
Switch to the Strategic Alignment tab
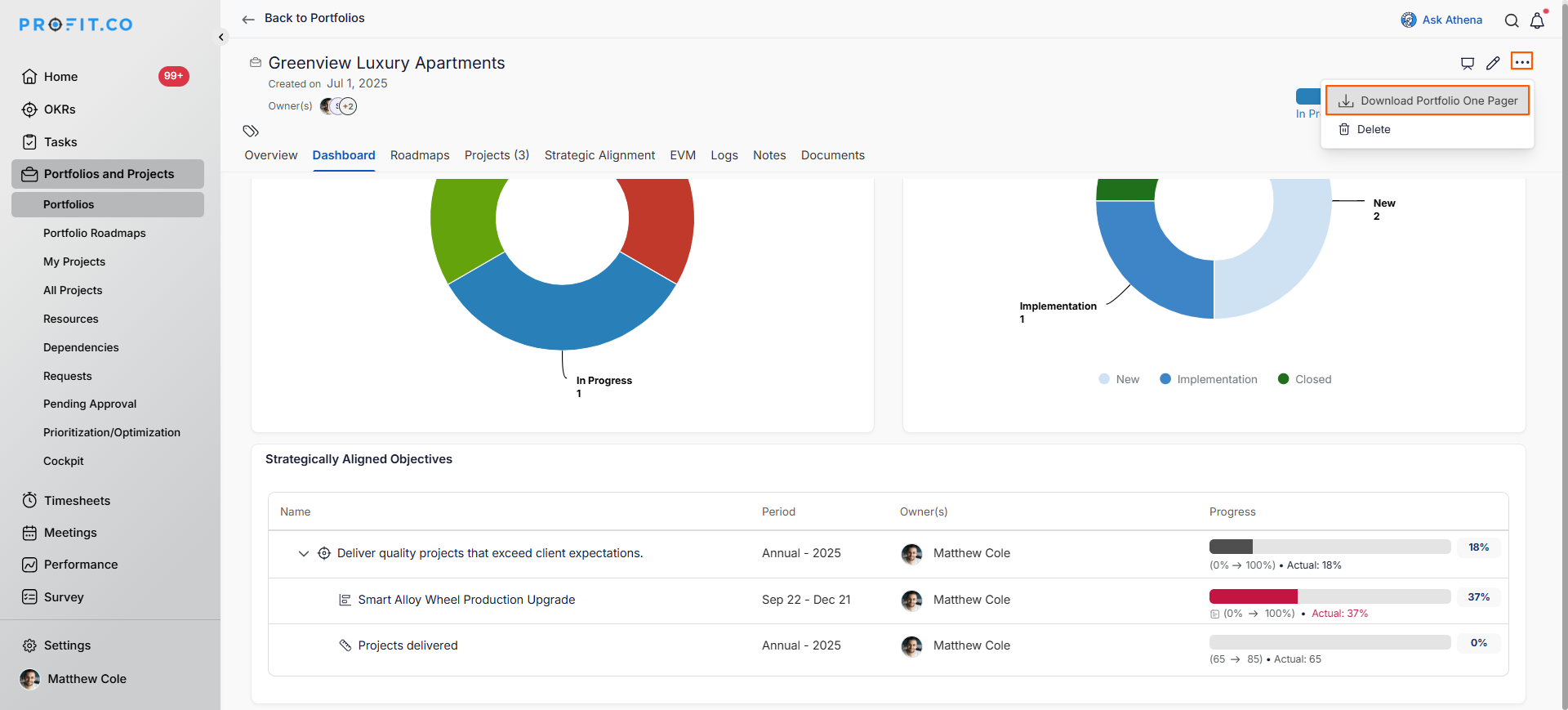pos(599,155)
